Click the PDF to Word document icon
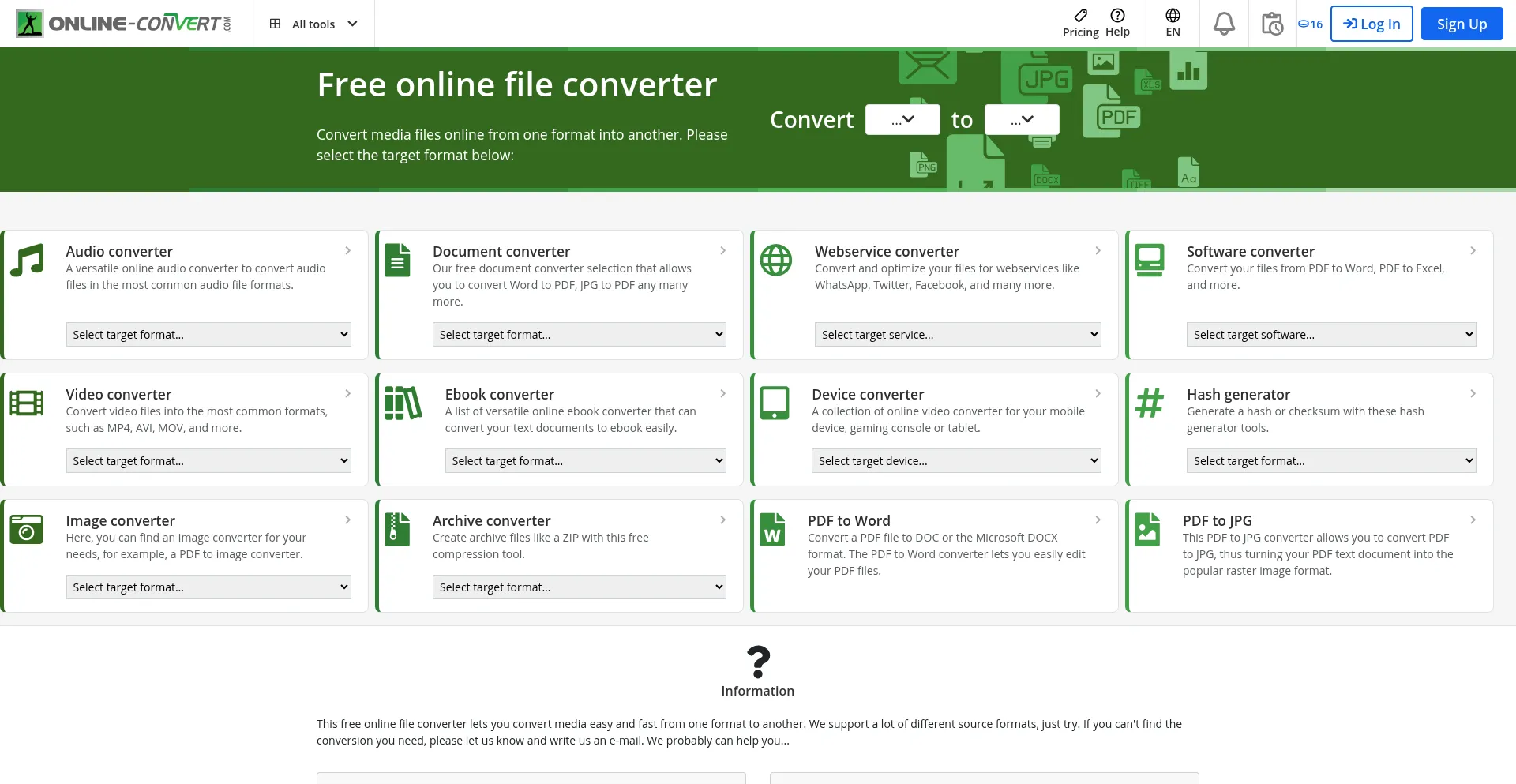 tap(772, 529)
